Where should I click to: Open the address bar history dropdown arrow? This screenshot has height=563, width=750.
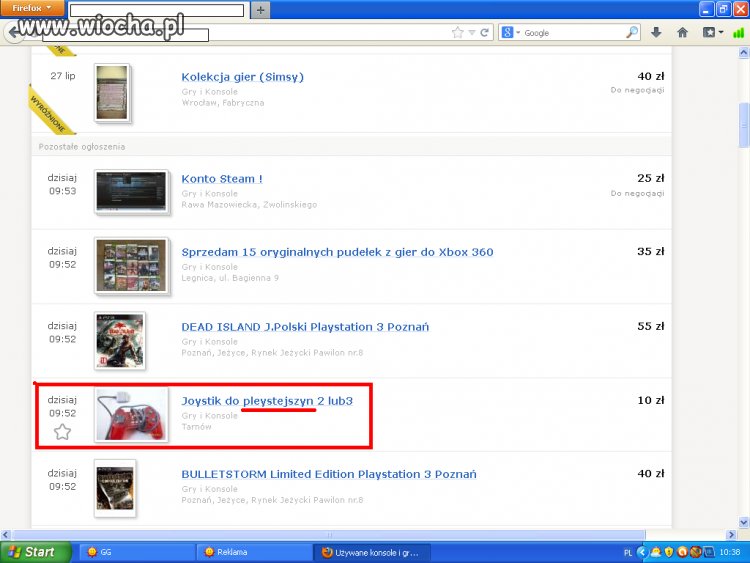pos(472,33)
